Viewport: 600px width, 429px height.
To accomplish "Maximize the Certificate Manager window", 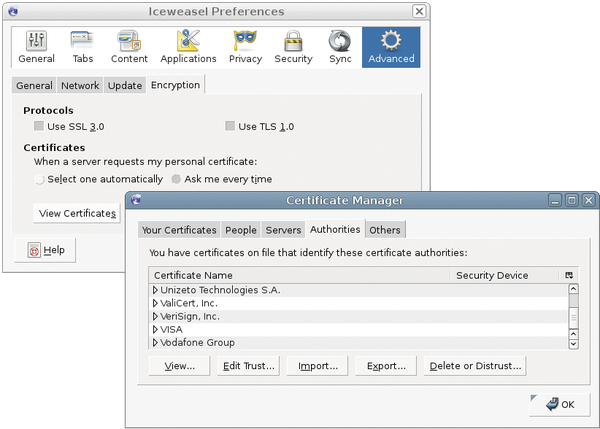I will click(572, 200).
